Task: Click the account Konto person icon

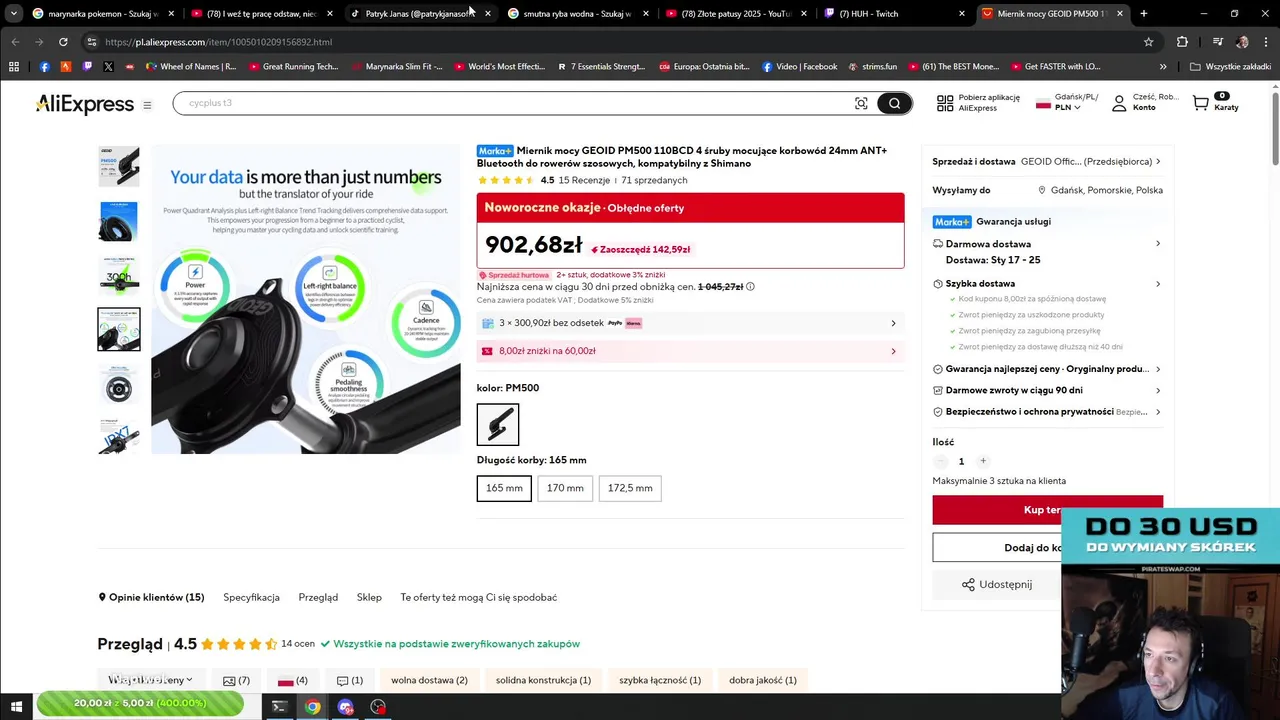Action: tap(1119, 103)
